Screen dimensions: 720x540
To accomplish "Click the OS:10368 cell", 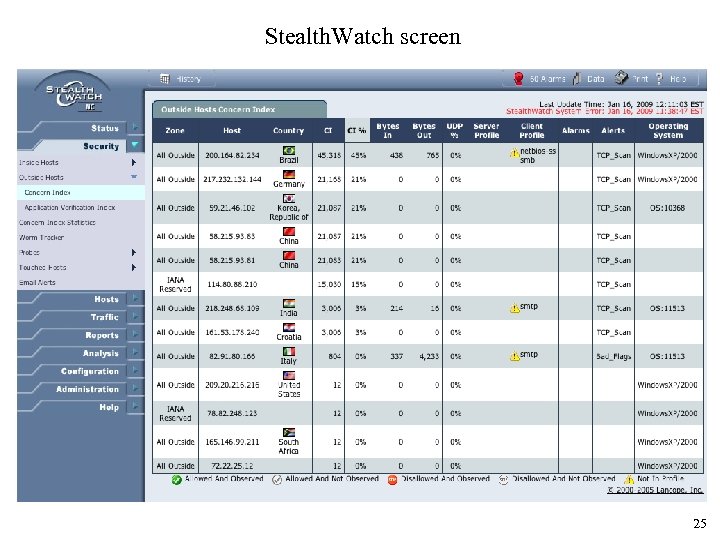I will pyautogui.click(x=667, y=208).
